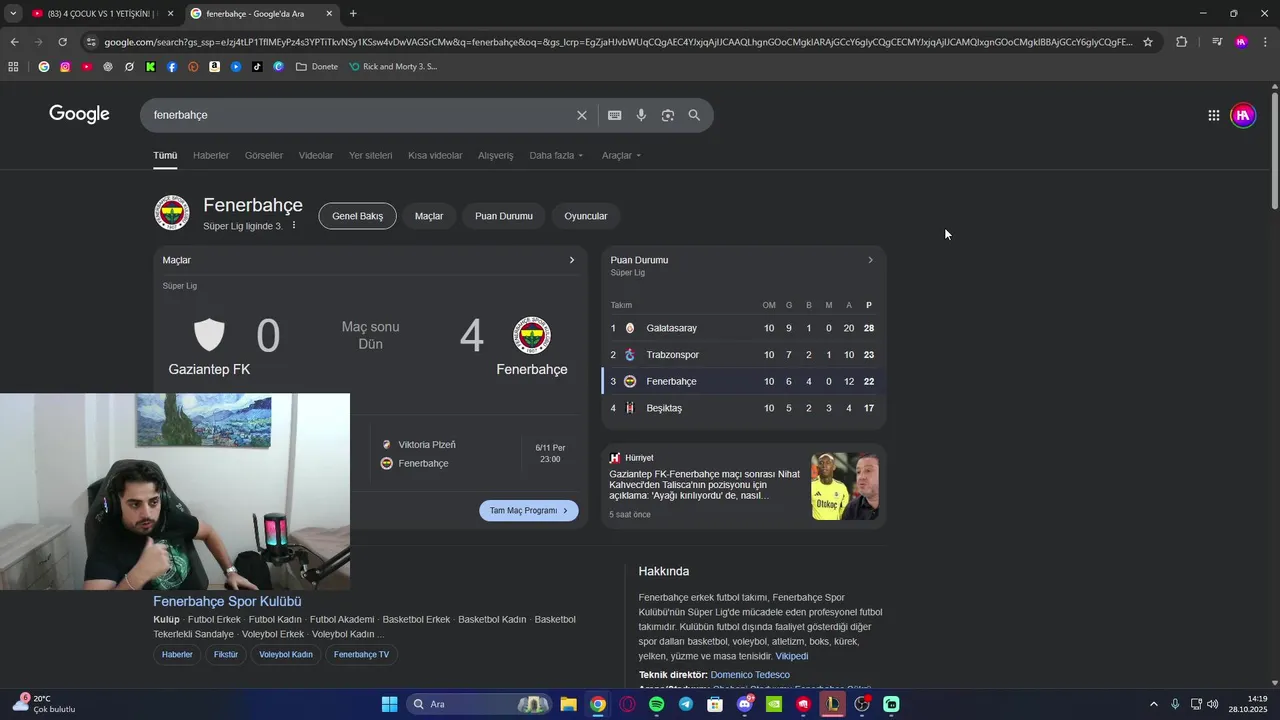
Task: Bookmark this page with the star icon
Action: [1148, 42]
